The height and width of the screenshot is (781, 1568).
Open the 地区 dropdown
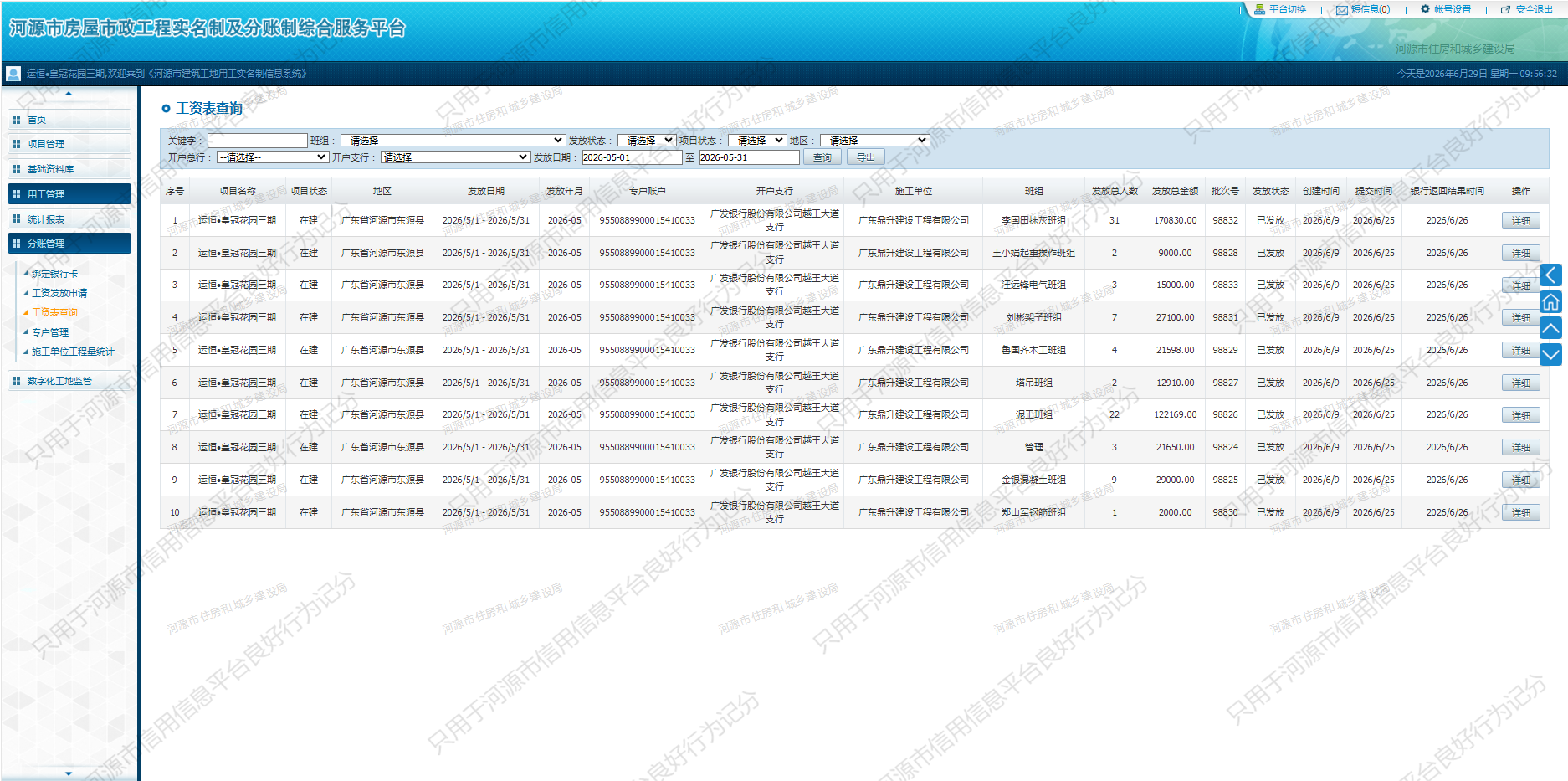[874, 141]
